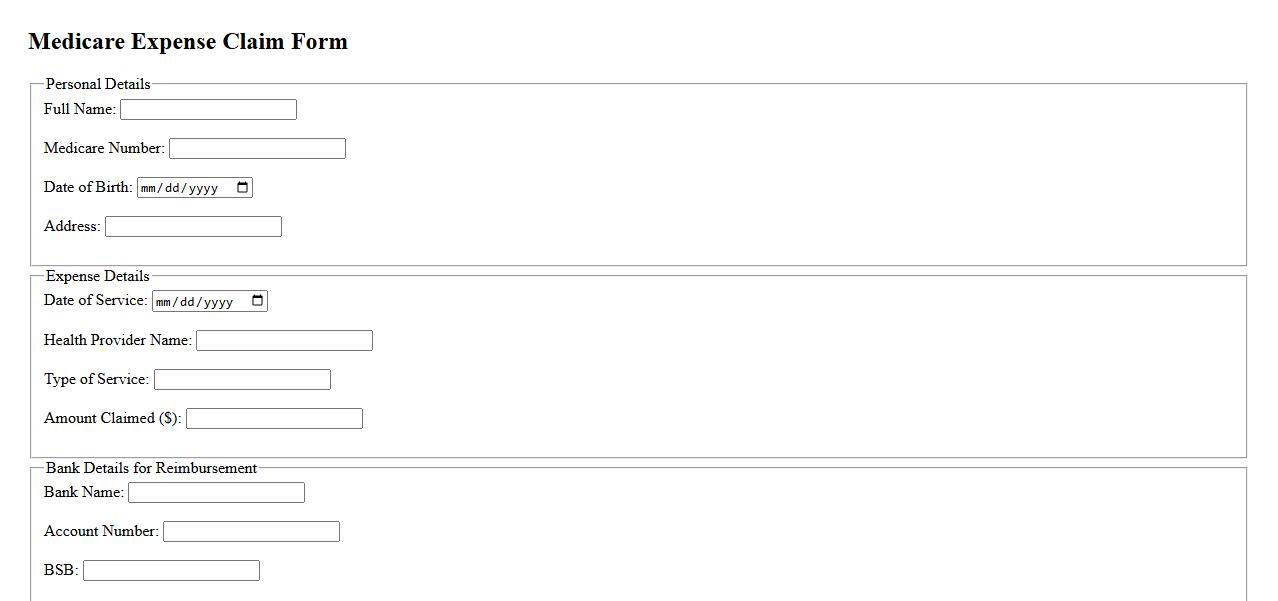Select the Amount Claimed ($) field

274,419
